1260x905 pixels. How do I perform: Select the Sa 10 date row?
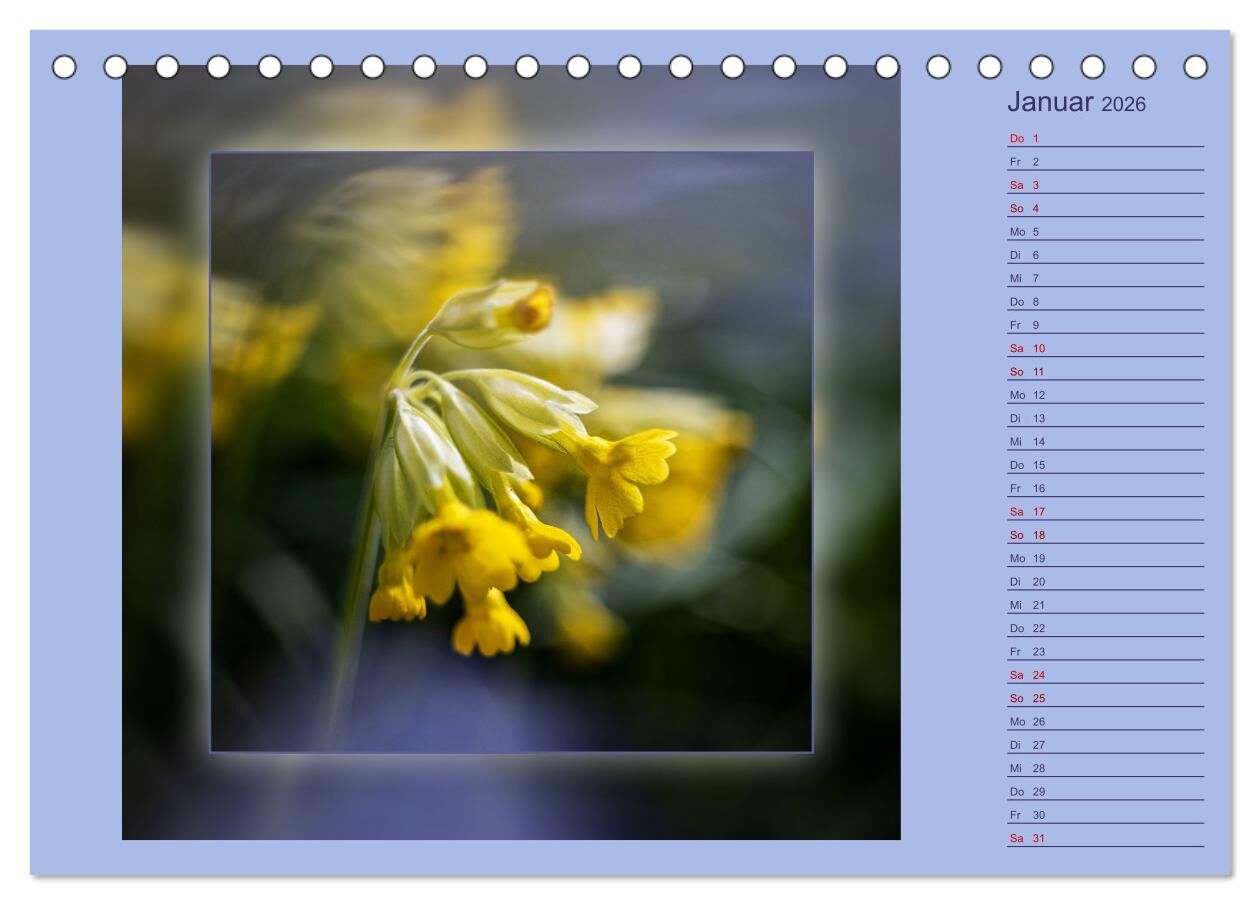pyautogui.click(x=1104, y=349)
